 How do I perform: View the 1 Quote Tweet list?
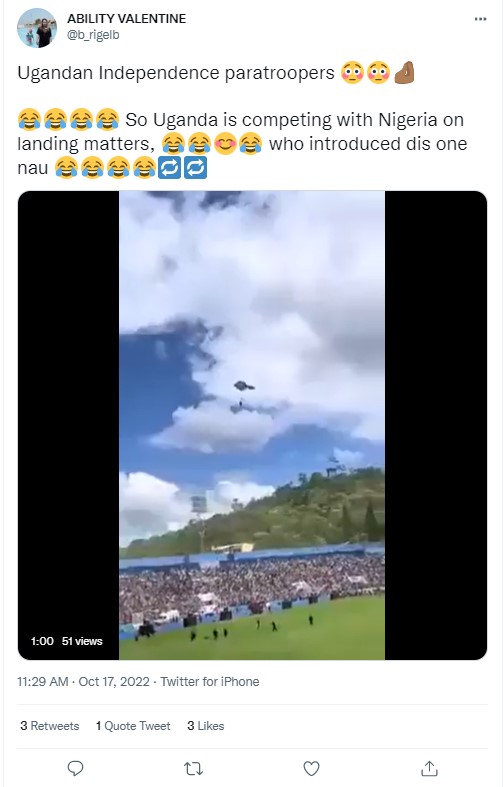point(133,726)
